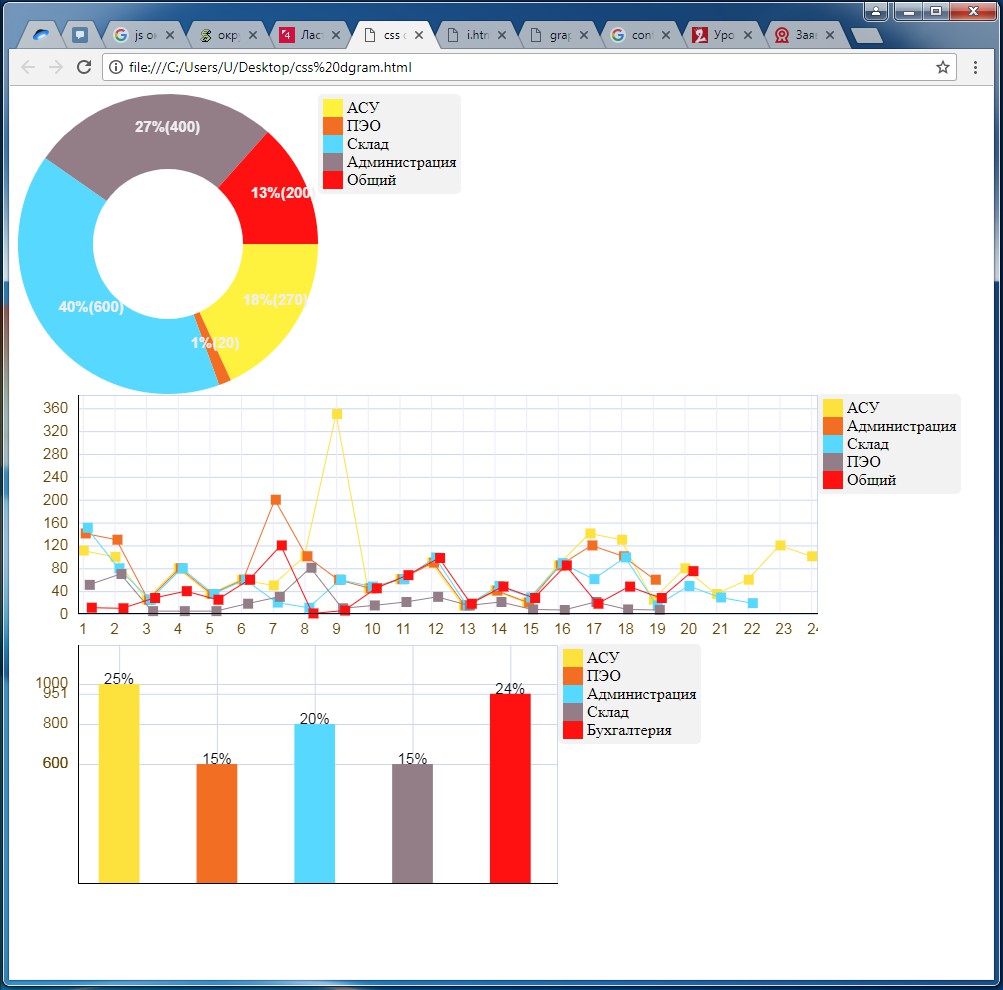Click the orange peak data point at 7

coord(276,499)
